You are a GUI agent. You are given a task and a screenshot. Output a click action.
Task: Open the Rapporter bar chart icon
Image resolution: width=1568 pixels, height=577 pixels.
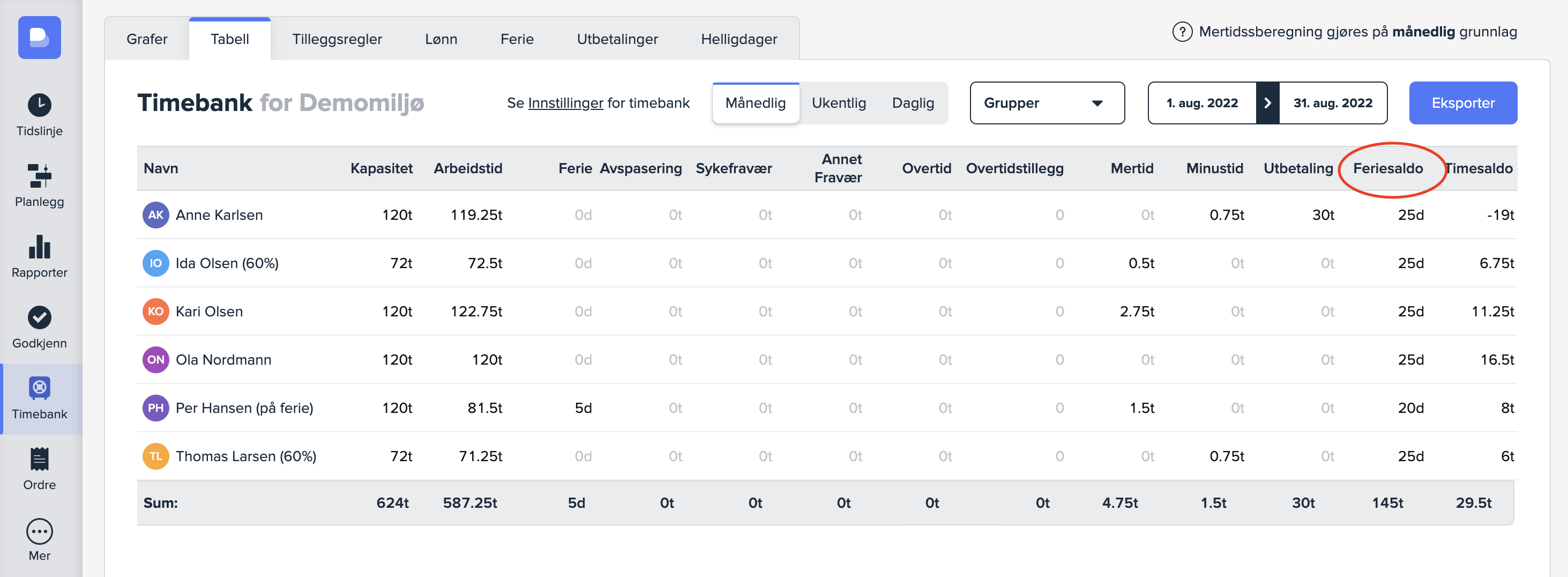[40, 247]
